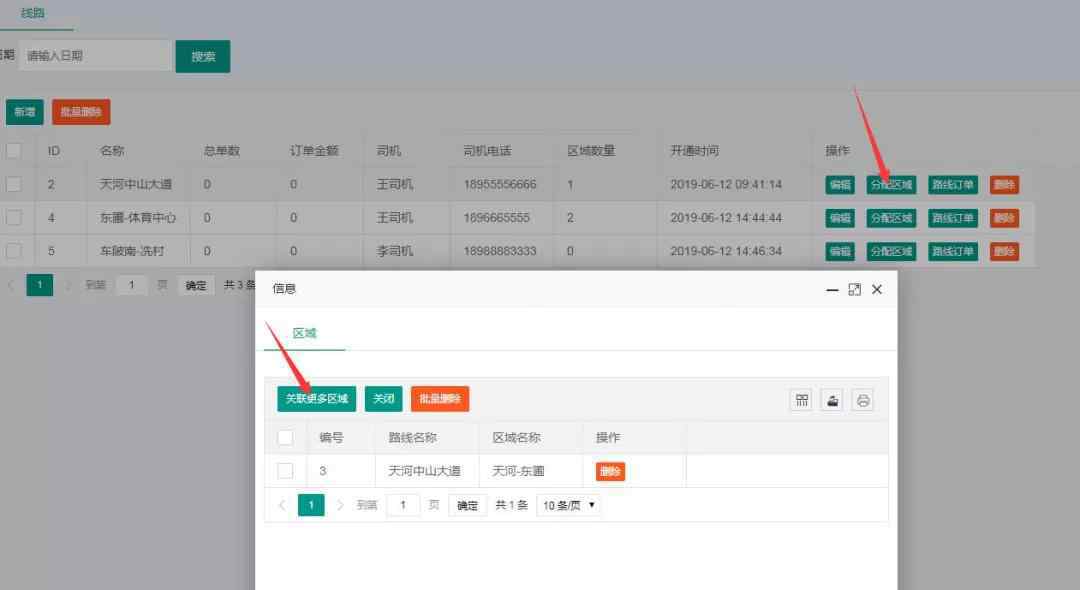
Task: Click 确定 in main table pagination
Action: (196, 285)
